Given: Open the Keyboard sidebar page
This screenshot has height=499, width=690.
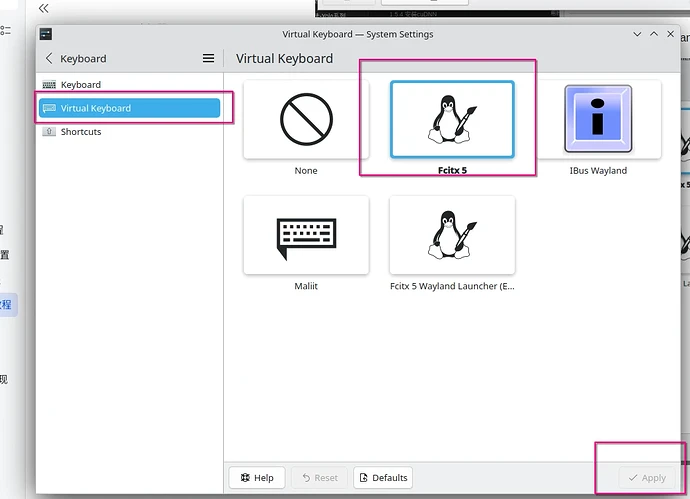Looking at the screenshot, I should (80, 85).
